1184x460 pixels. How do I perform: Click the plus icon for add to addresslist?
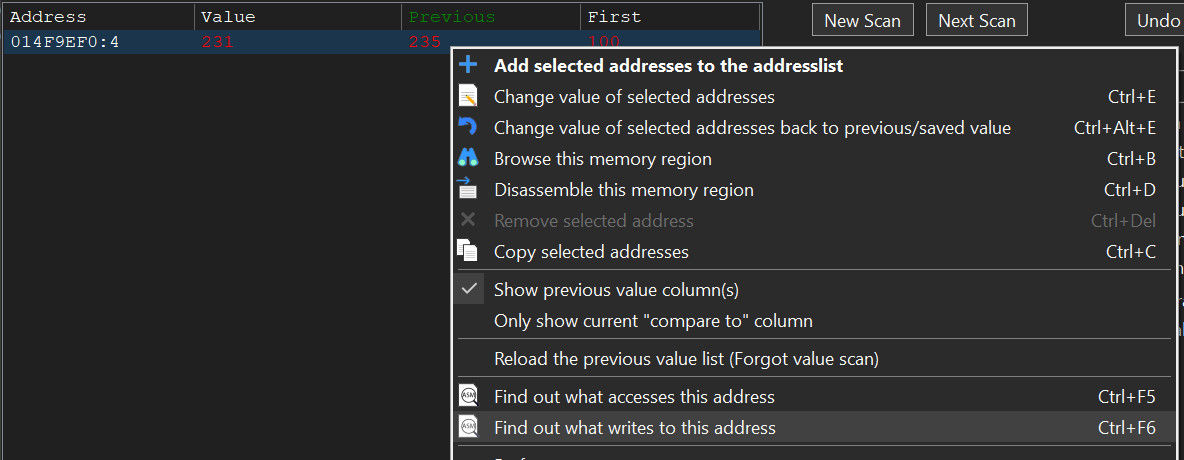tap(468, 66)
